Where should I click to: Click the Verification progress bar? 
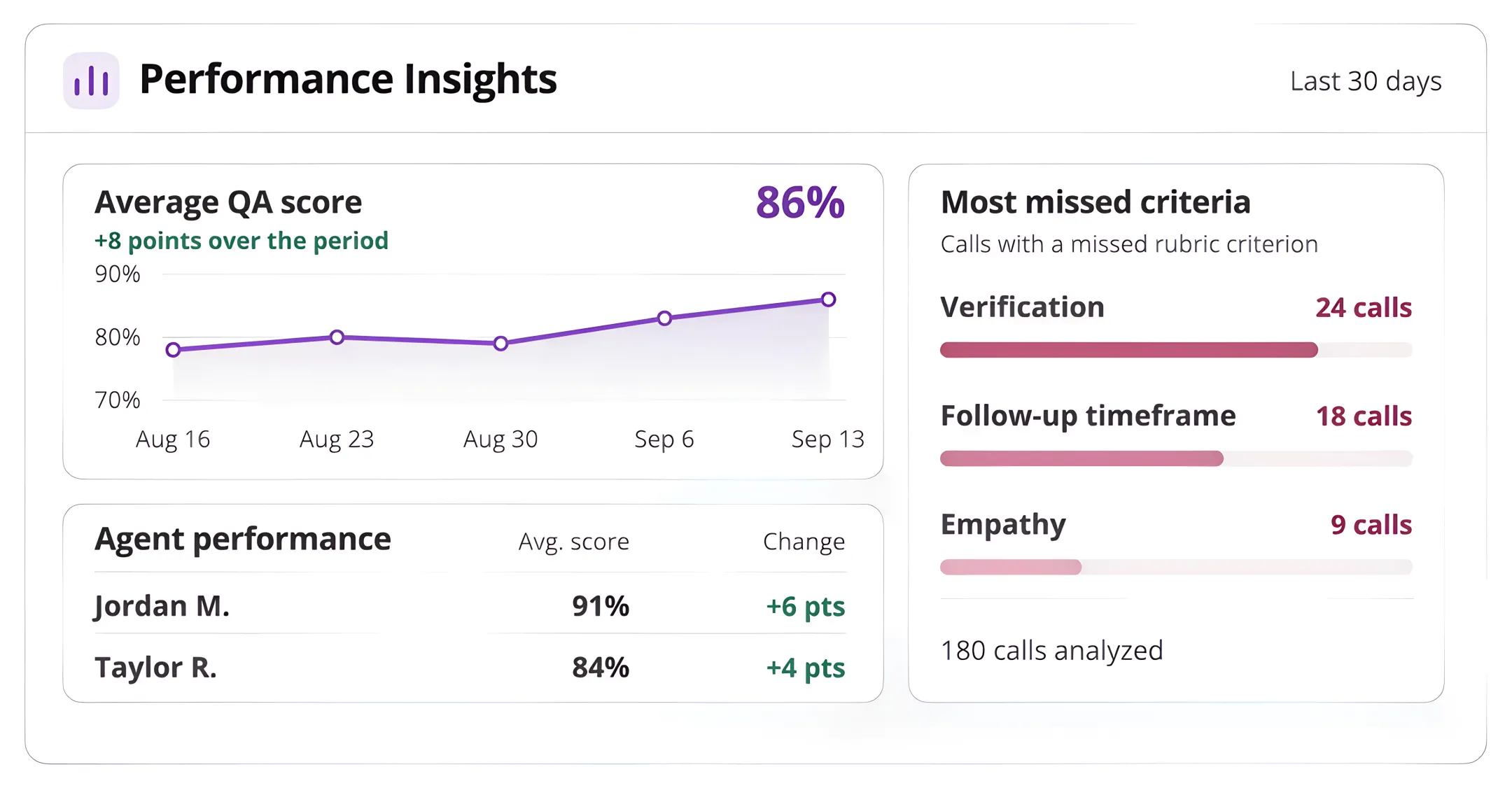click(x=1176, y=350)
